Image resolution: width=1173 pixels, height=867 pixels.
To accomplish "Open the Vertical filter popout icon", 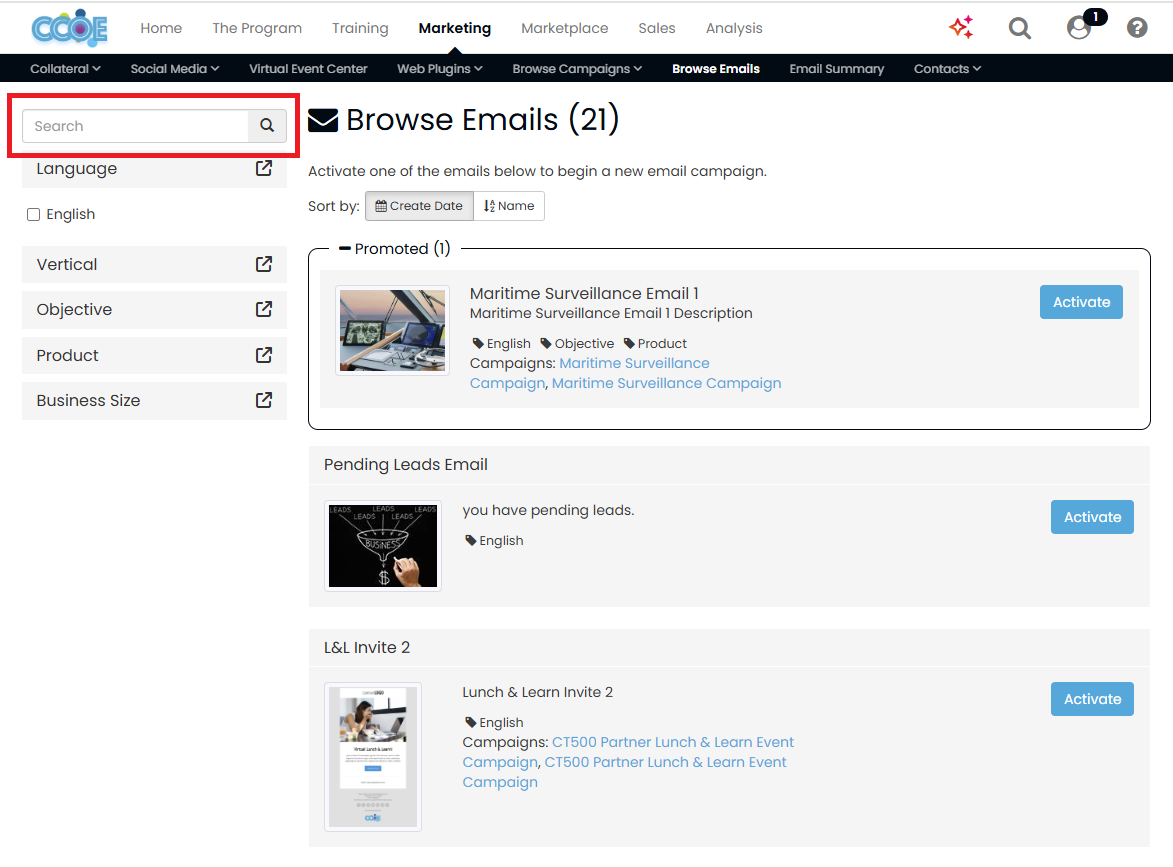I will [x=263, y=264].
